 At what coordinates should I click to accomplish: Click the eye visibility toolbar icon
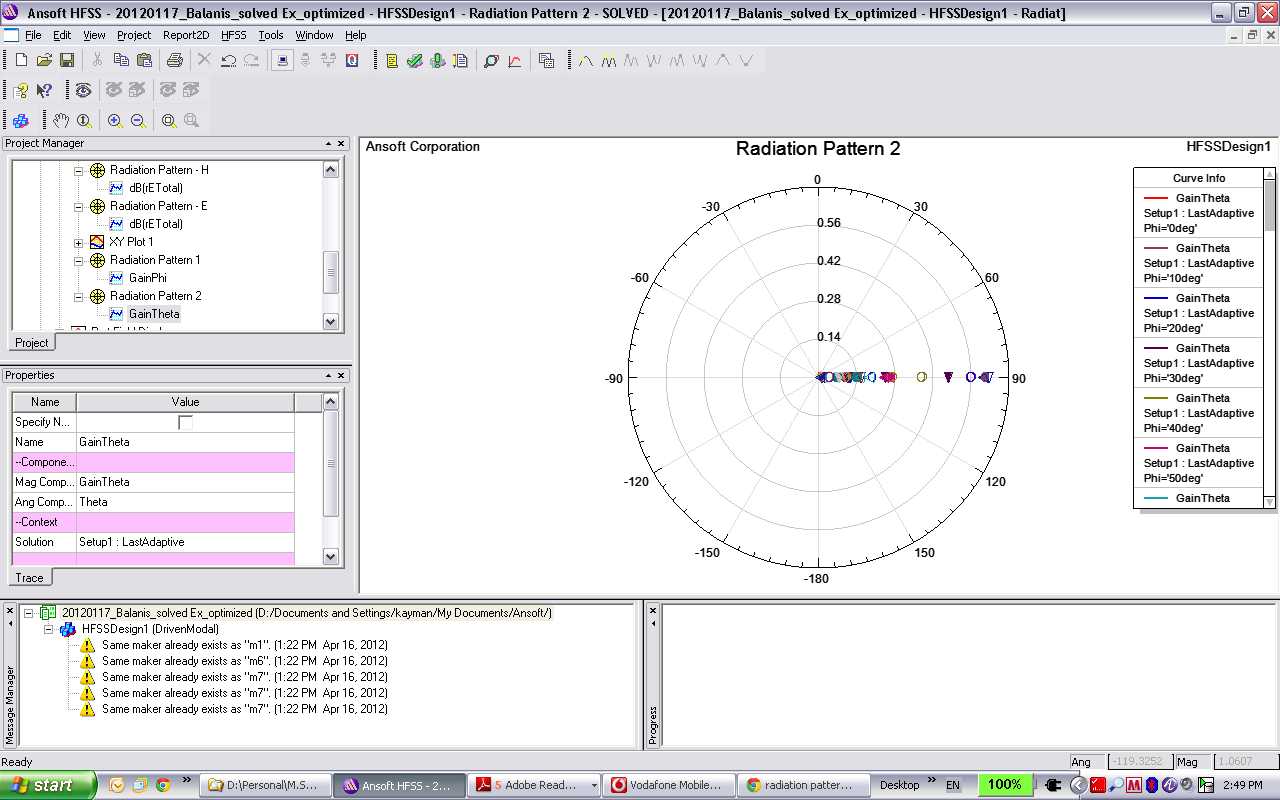point(83,91)
